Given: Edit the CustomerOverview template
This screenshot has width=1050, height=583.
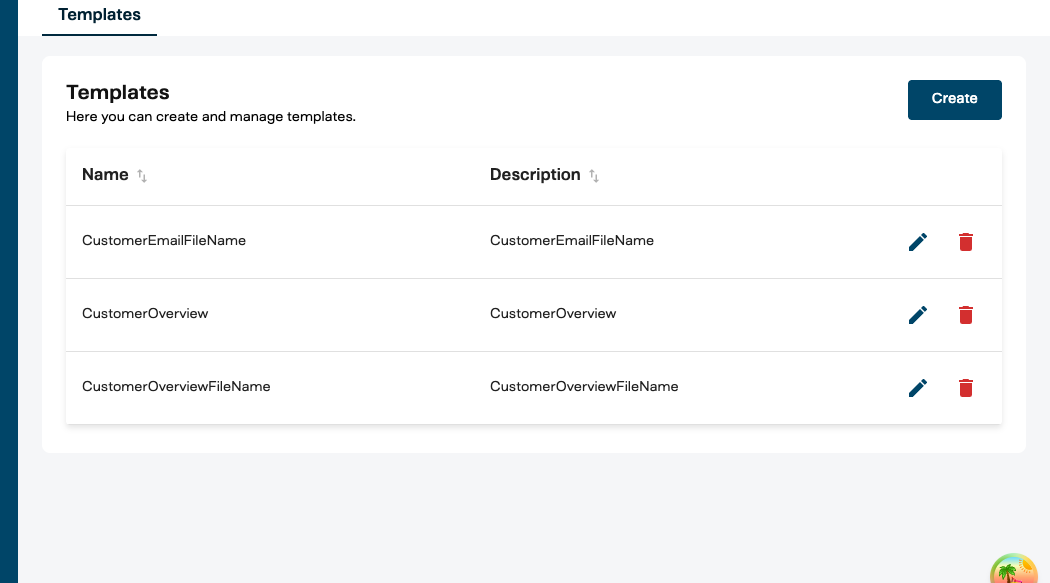Looking at the screenshot, I should [x=917, y=315].
